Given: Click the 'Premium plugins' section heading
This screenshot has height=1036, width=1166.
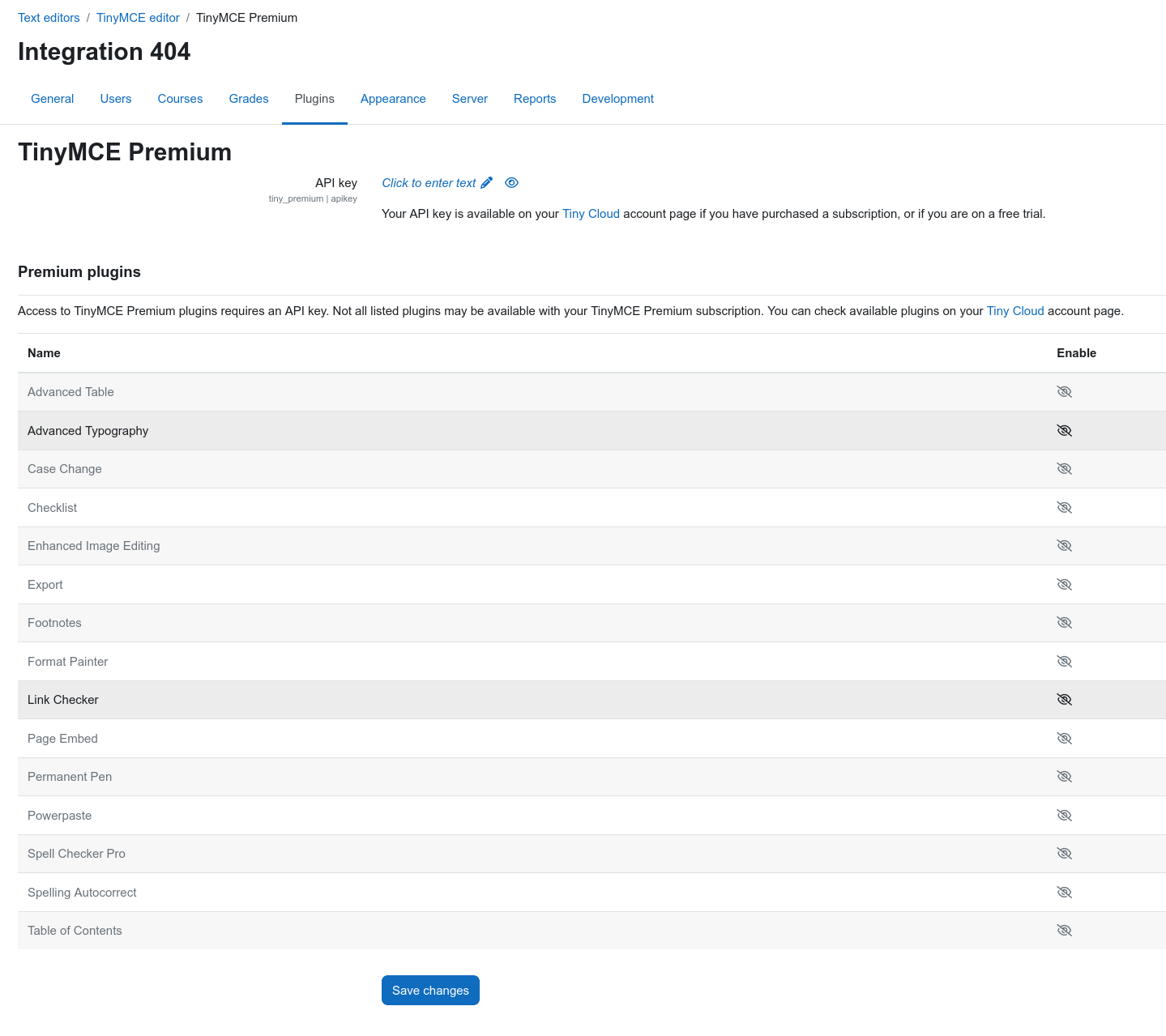Looking at the screenshot, I should 79,272.
